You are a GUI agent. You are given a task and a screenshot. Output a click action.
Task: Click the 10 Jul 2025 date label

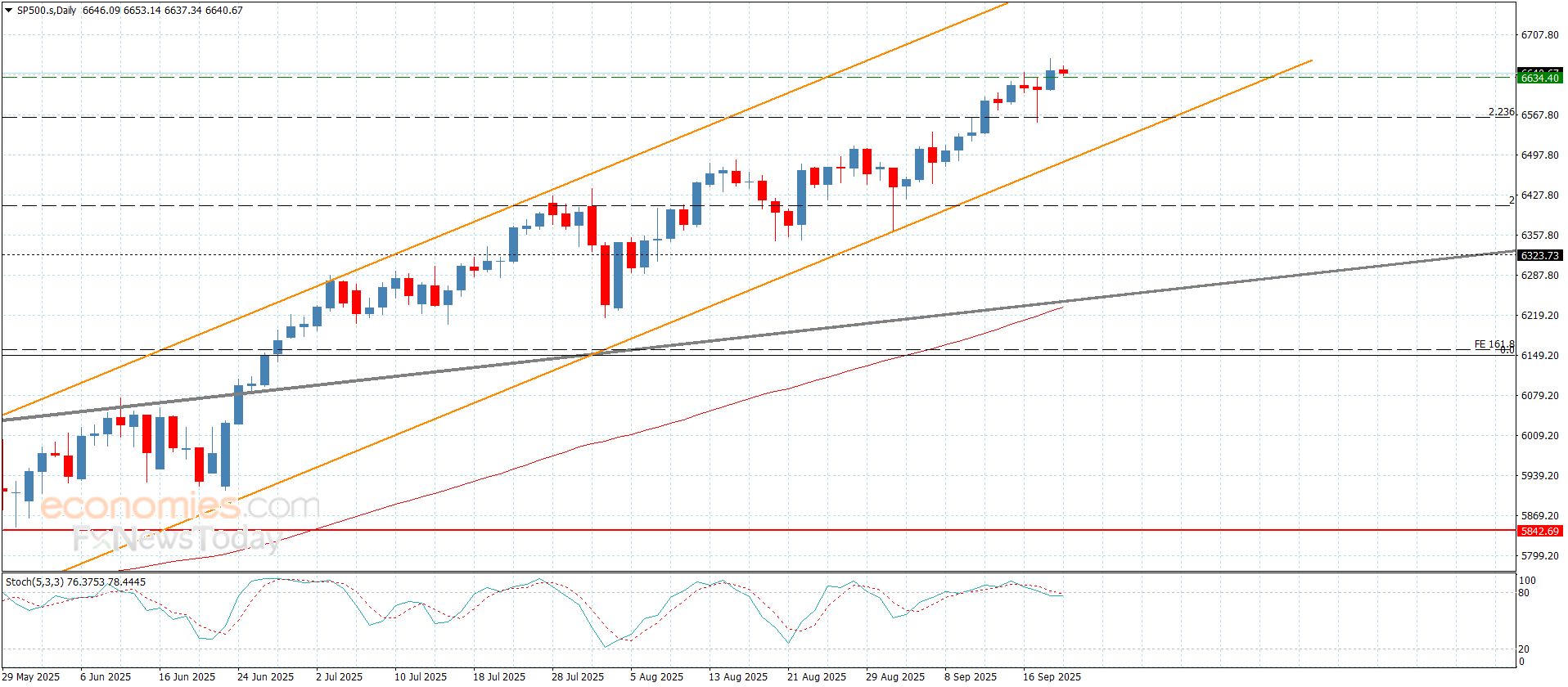click(x=421, y=677)
